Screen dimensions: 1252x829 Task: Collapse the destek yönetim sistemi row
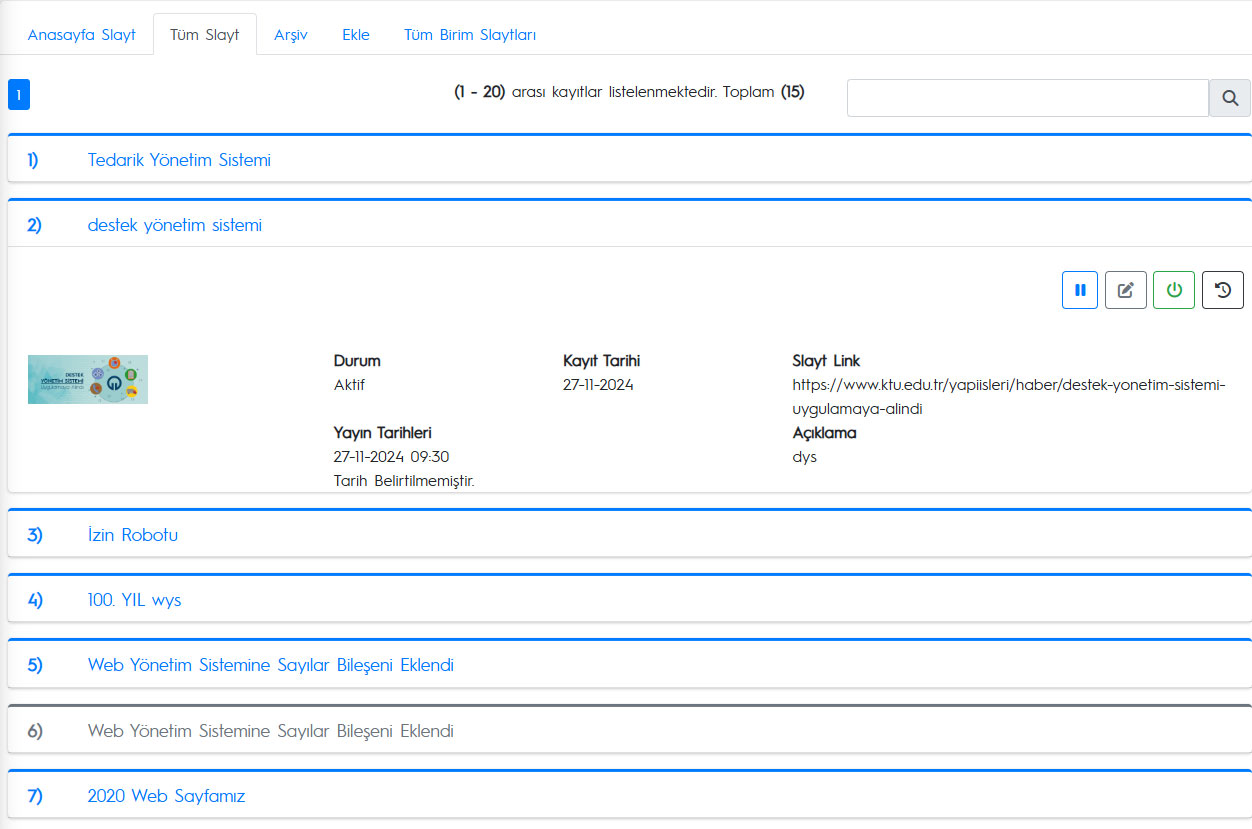(629, 224)
